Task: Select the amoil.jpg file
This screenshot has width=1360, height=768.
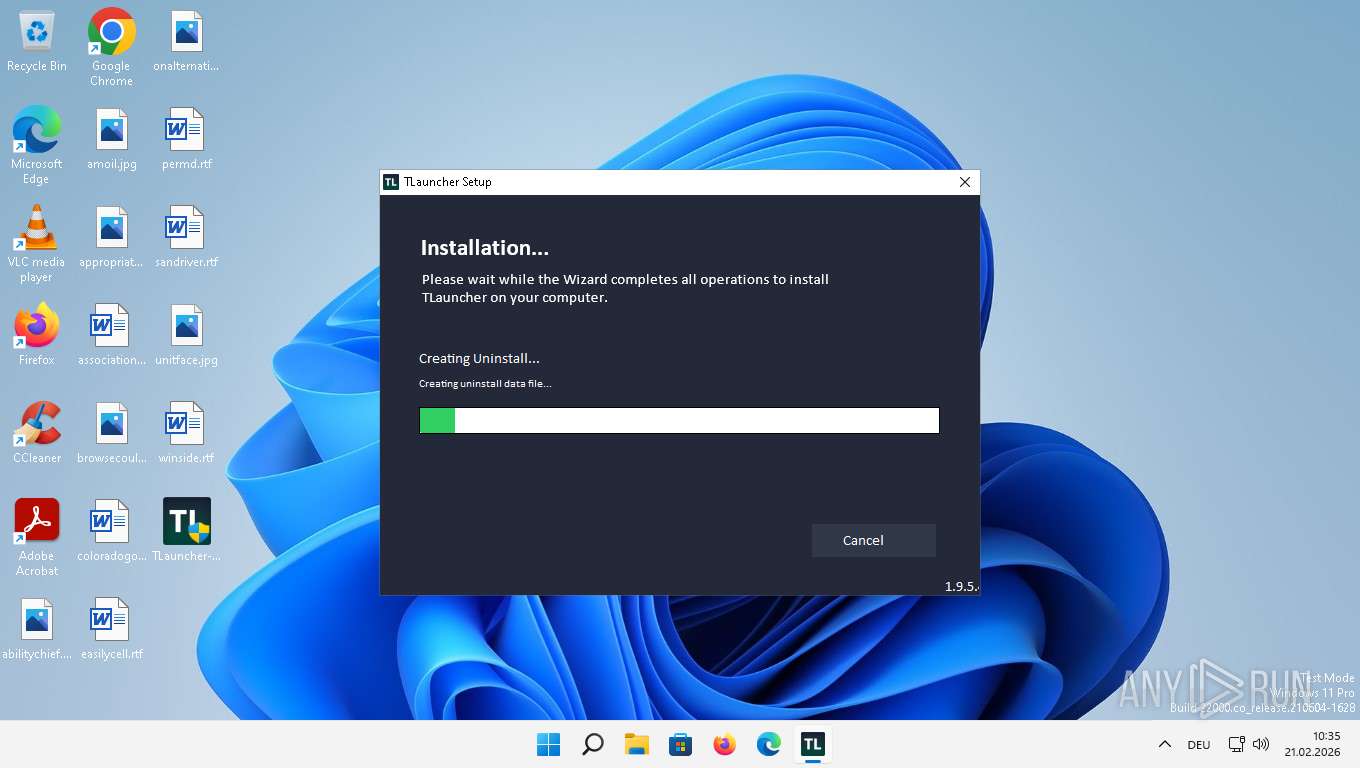Action: pos(112,140)
